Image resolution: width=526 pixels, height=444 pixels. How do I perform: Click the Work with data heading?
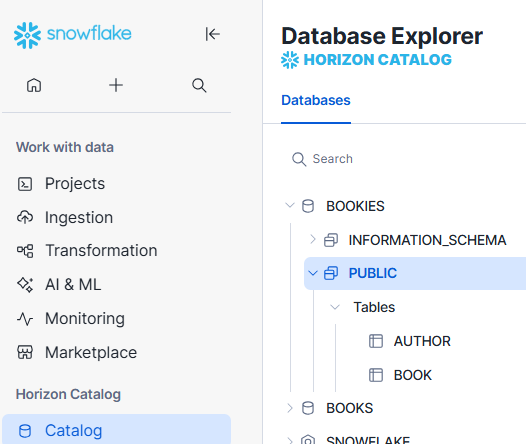click(65, 148)
